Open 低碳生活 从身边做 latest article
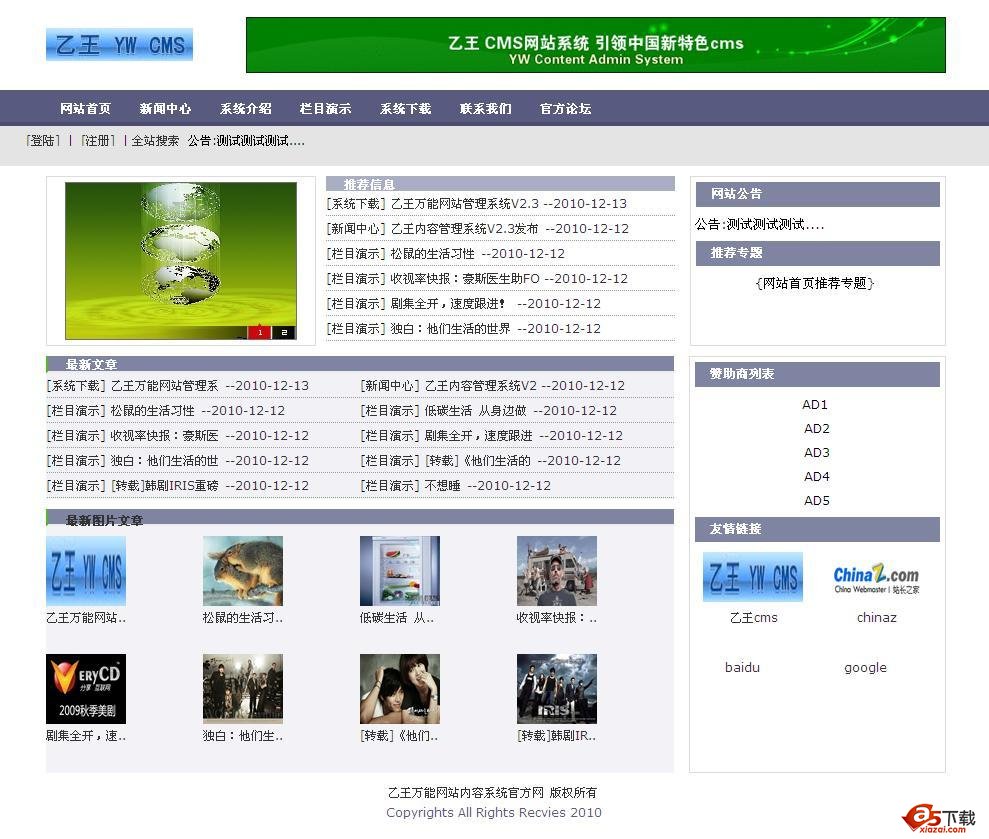Viewport: 989px width, 839px height. (x=476, y=411)
